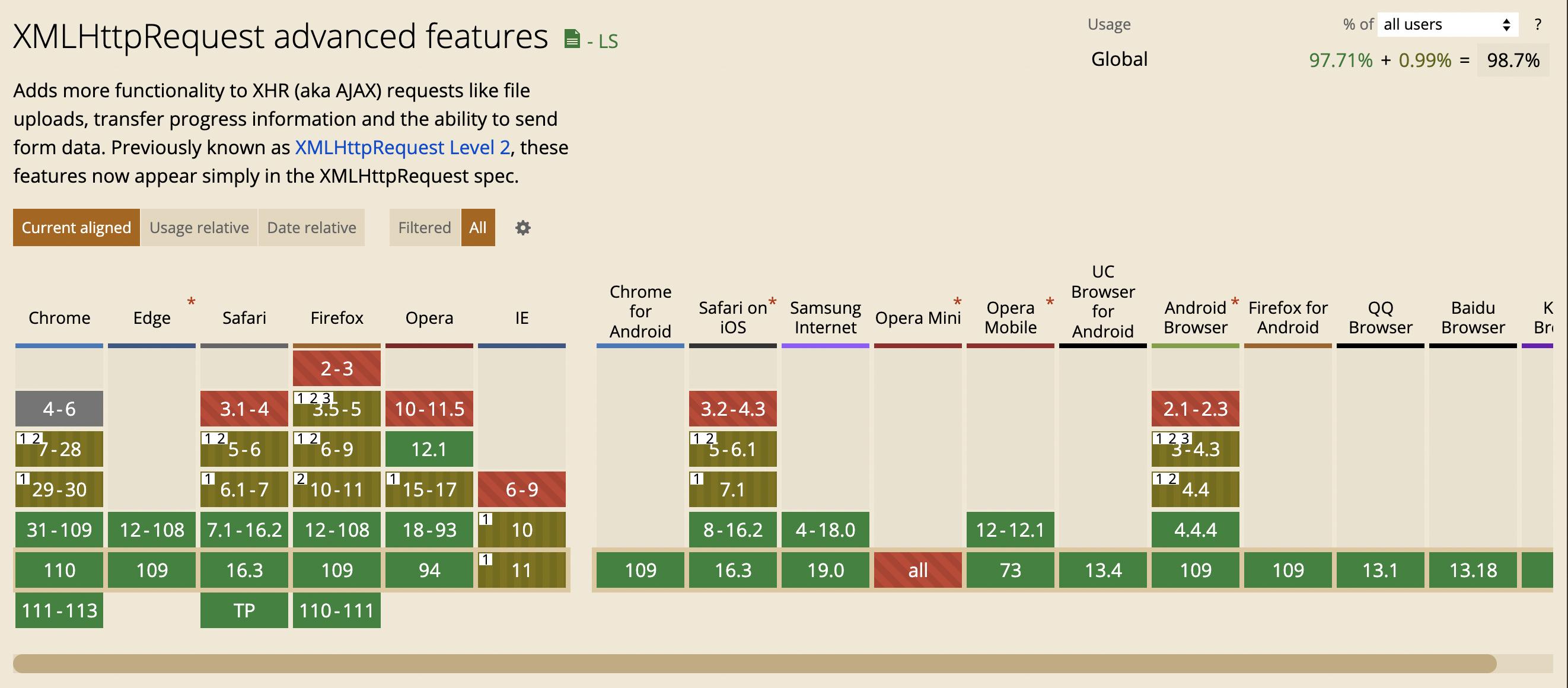
Task: Click the red asterisk beside Edge
Action: tap(191, 302)
